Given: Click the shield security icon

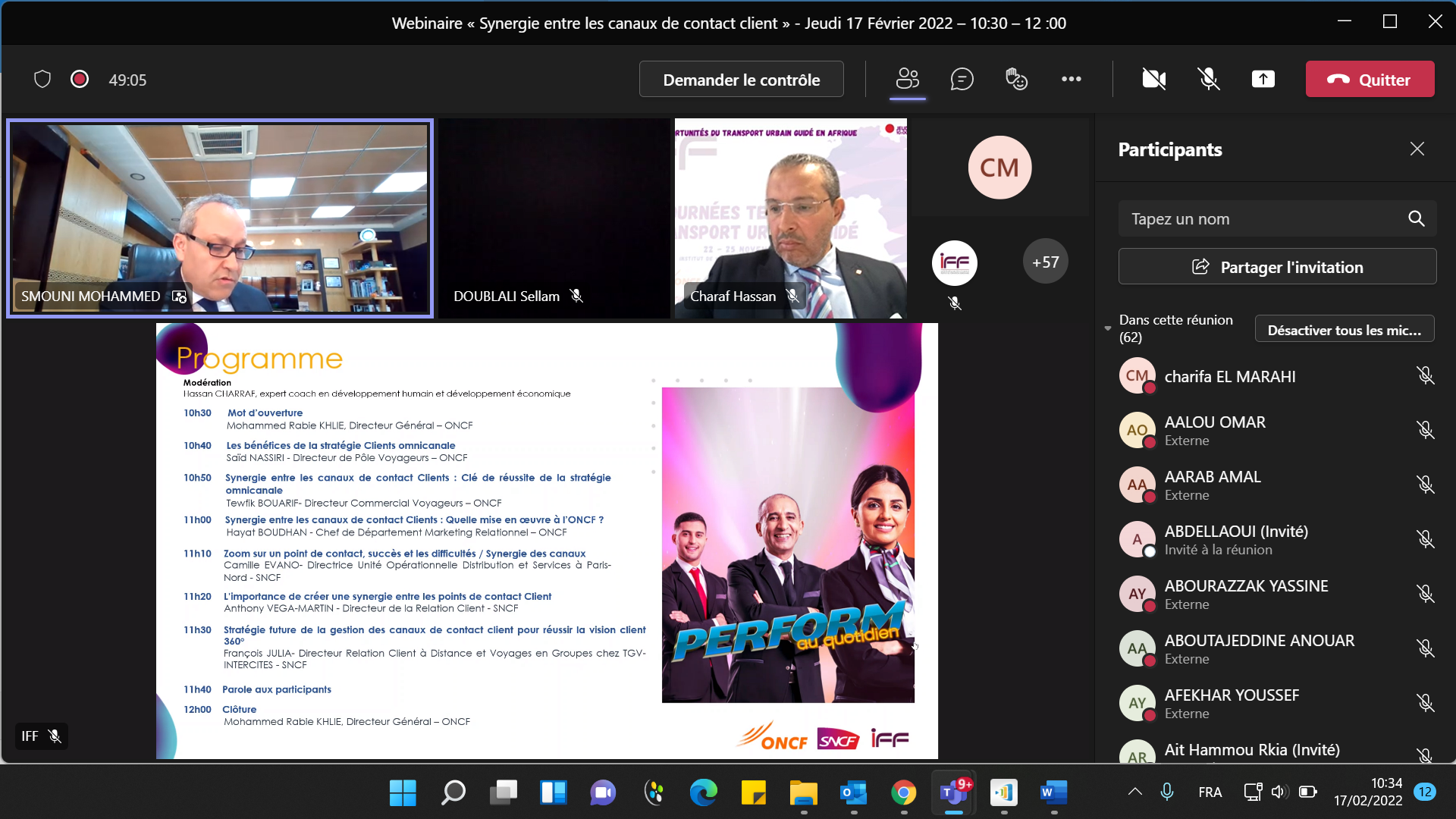Looking at the screenshot, I should click(42, 79).
